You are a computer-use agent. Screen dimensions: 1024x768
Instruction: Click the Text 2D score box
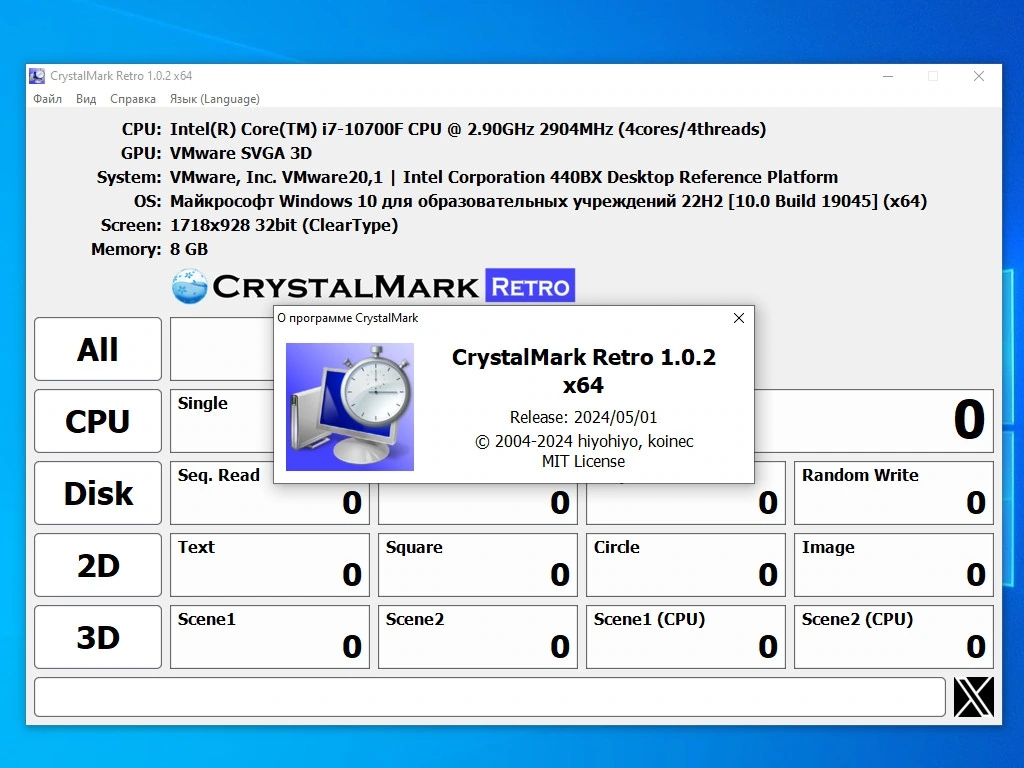pyautogui.click(x=270, y=564)
